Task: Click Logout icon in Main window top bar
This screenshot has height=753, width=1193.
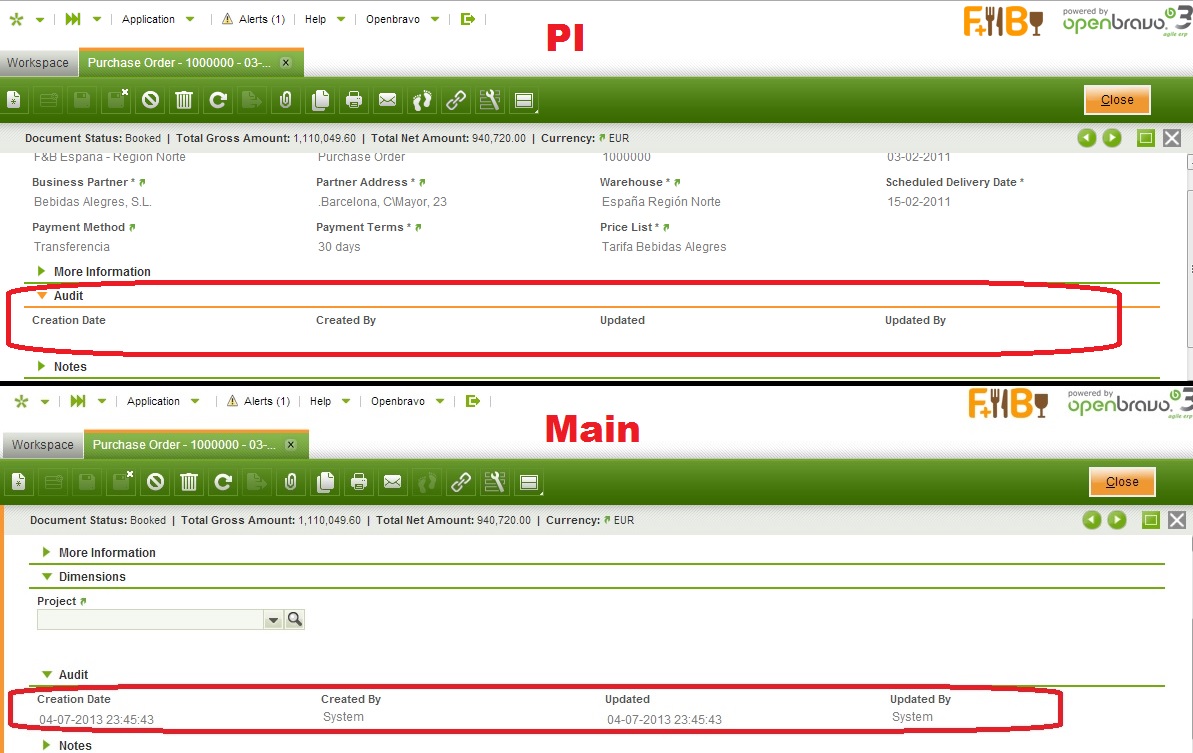Action: (473, 401)
